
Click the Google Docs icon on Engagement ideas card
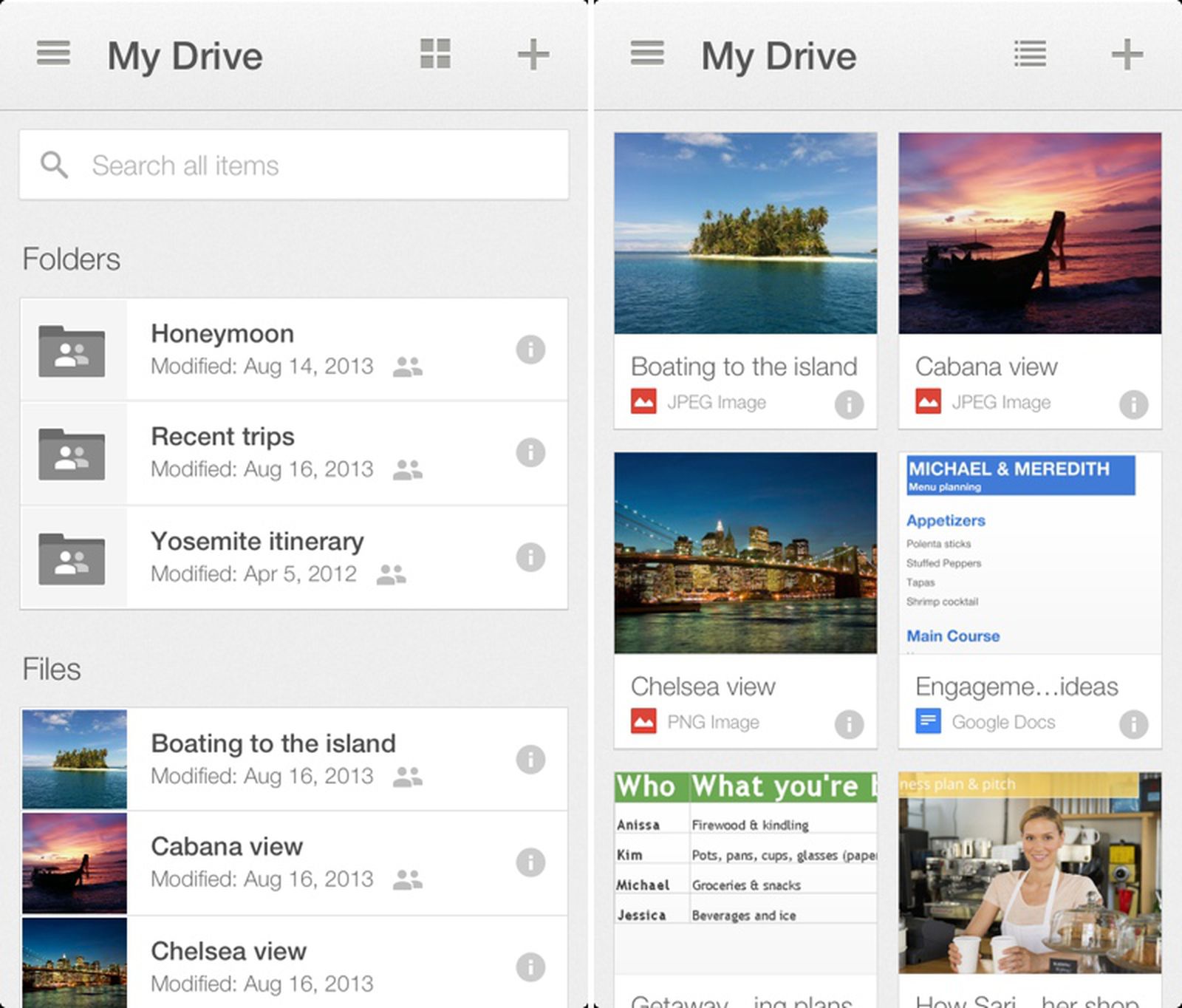point(929,722)
